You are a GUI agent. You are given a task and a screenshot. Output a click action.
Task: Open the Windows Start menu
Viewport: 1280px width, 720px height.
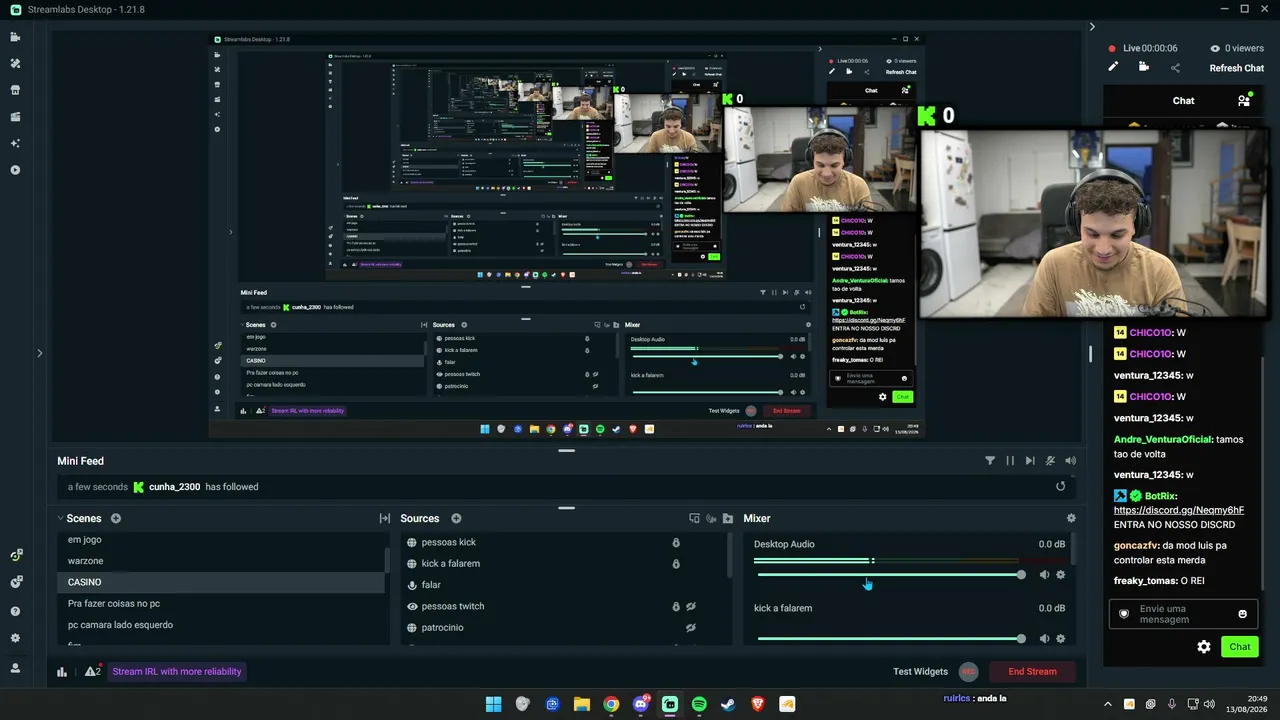[494, 704]
